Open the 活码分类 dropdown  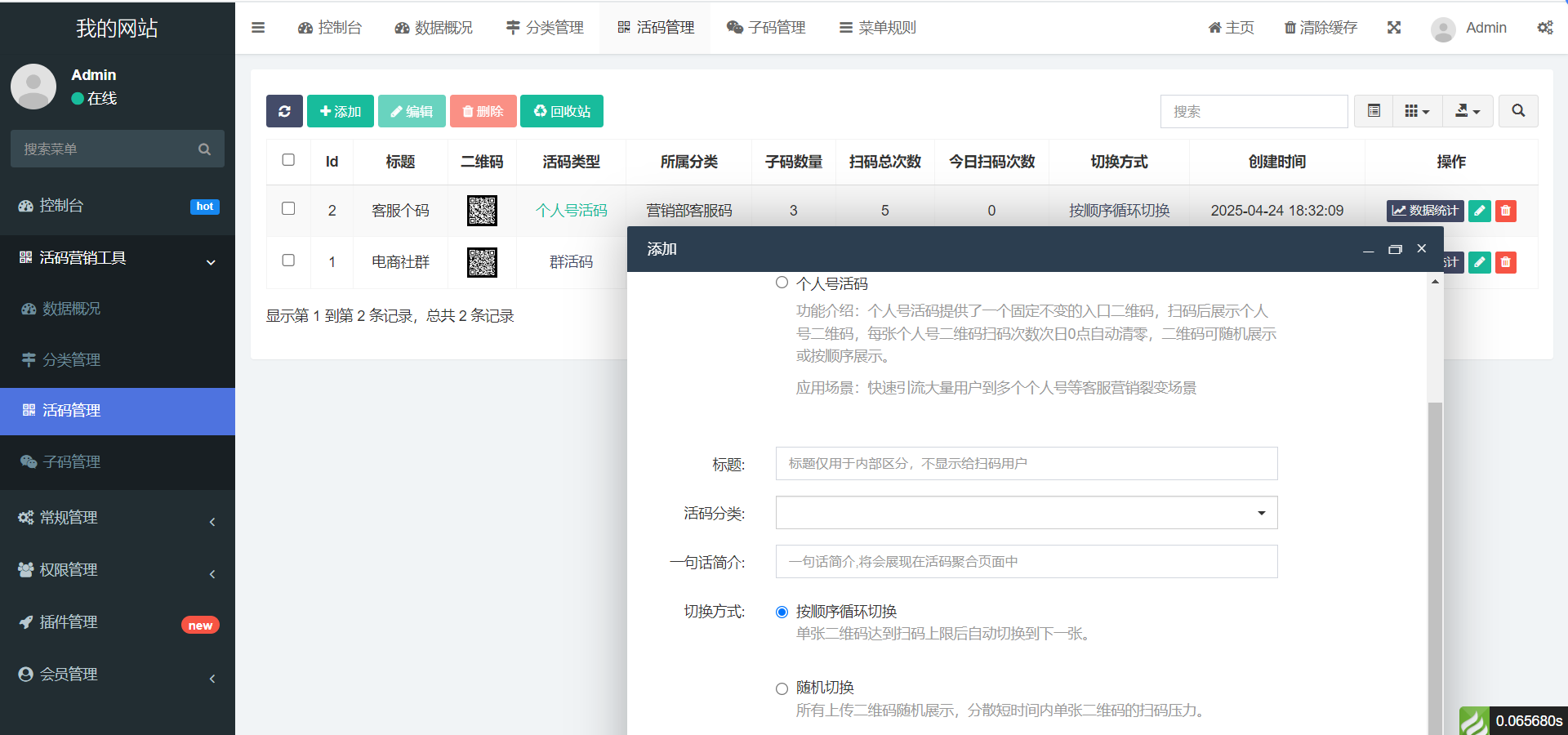[1027, 513]
